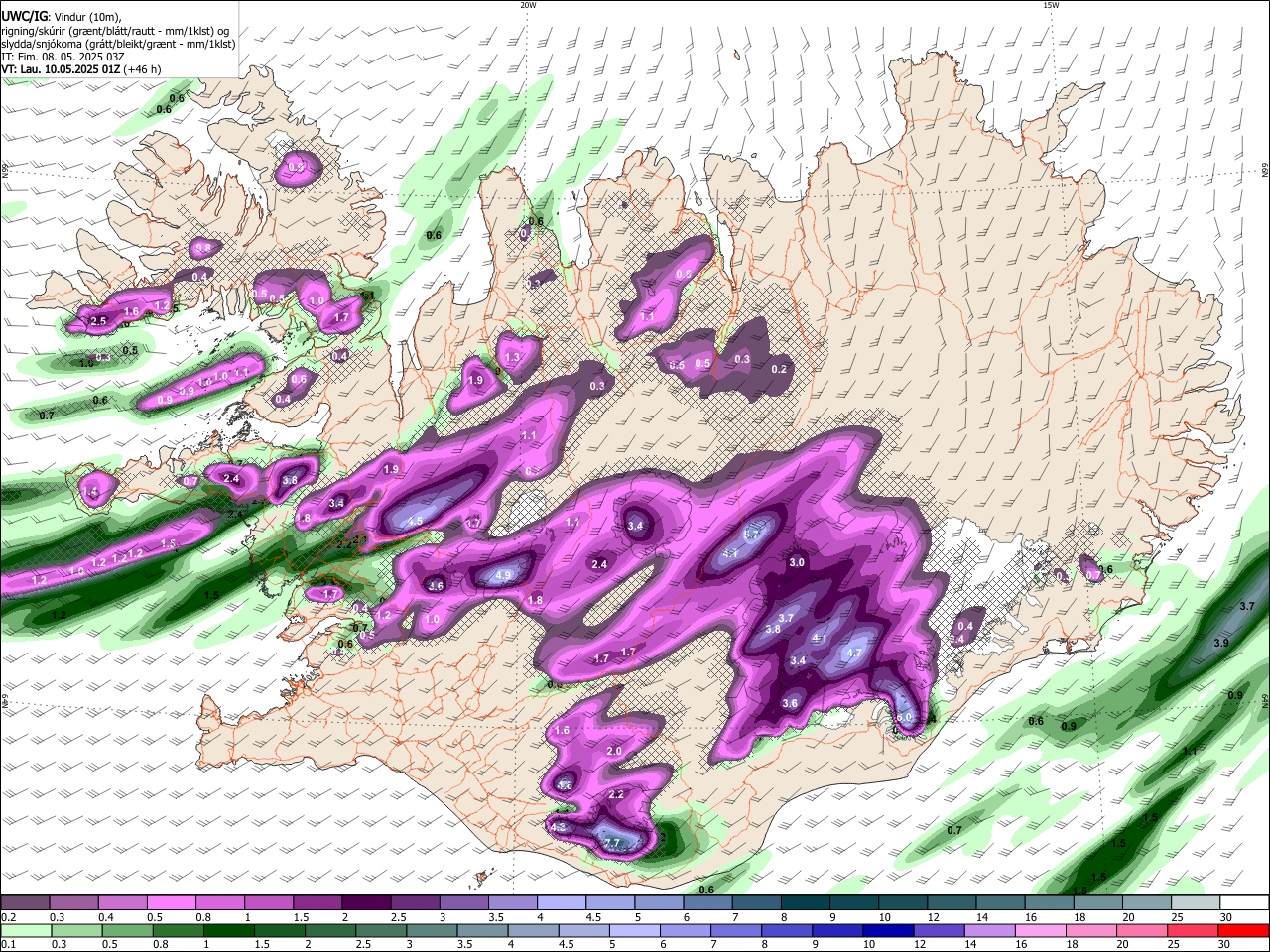This screenshot has width=1270, height=952.
Task: Click the darkest purple 2 swatch, snow legend row
Action: click(366, 903)
